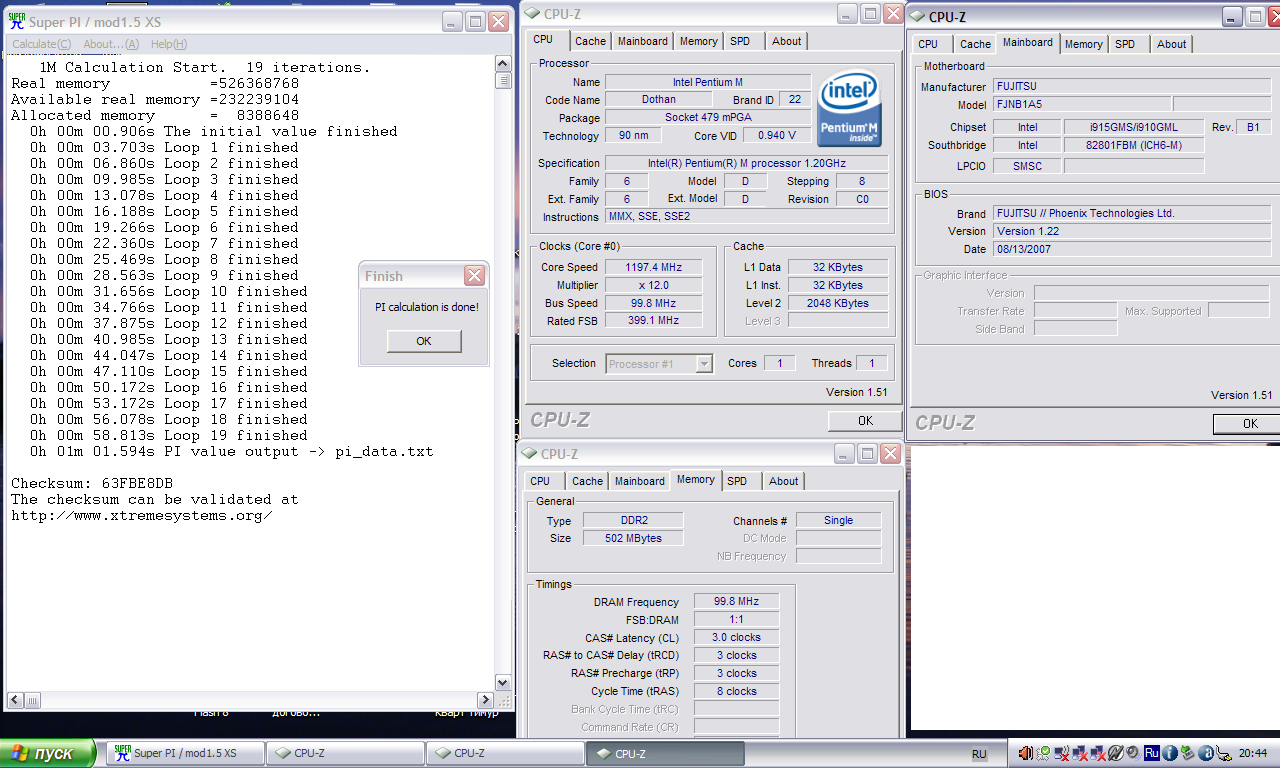Screen dimensions: 1280x768
Task: Select the Memory tab in Mainboard CPU-Z window
Action: pos(1083,44)
